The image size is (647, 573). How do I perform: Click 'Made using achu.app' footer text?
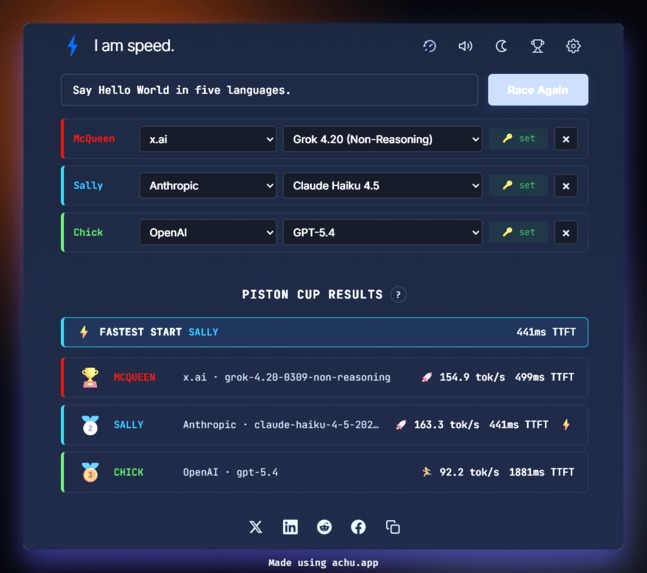pyautogui.click(x=323, y=563)
